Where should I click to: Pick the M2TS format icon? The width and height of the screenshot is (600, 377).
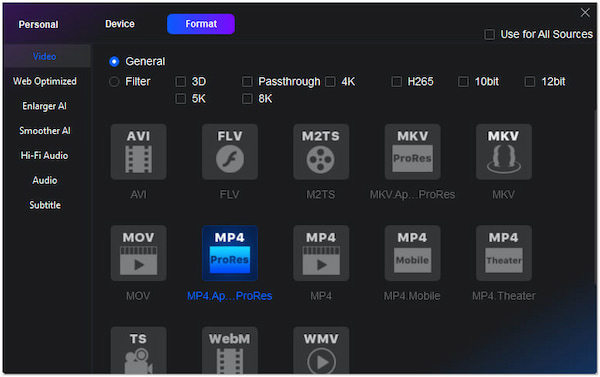[321, 152]
